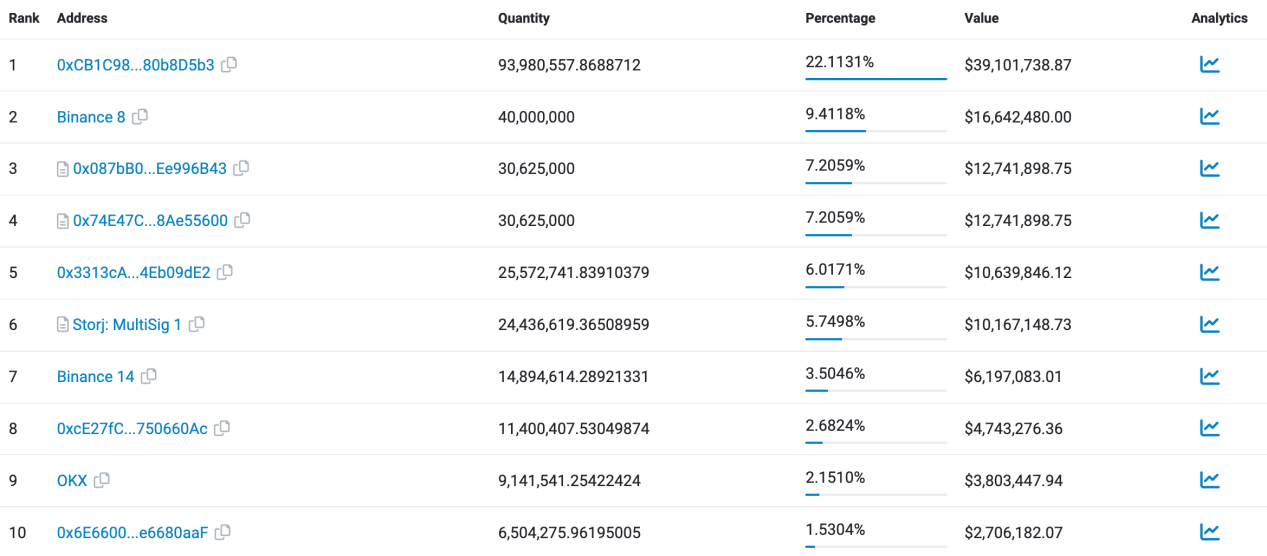The width and height of the screenshot is (1267, 556).
Task: Copy address 0x6E6600...e6680aaF
Action: (223, 533)
